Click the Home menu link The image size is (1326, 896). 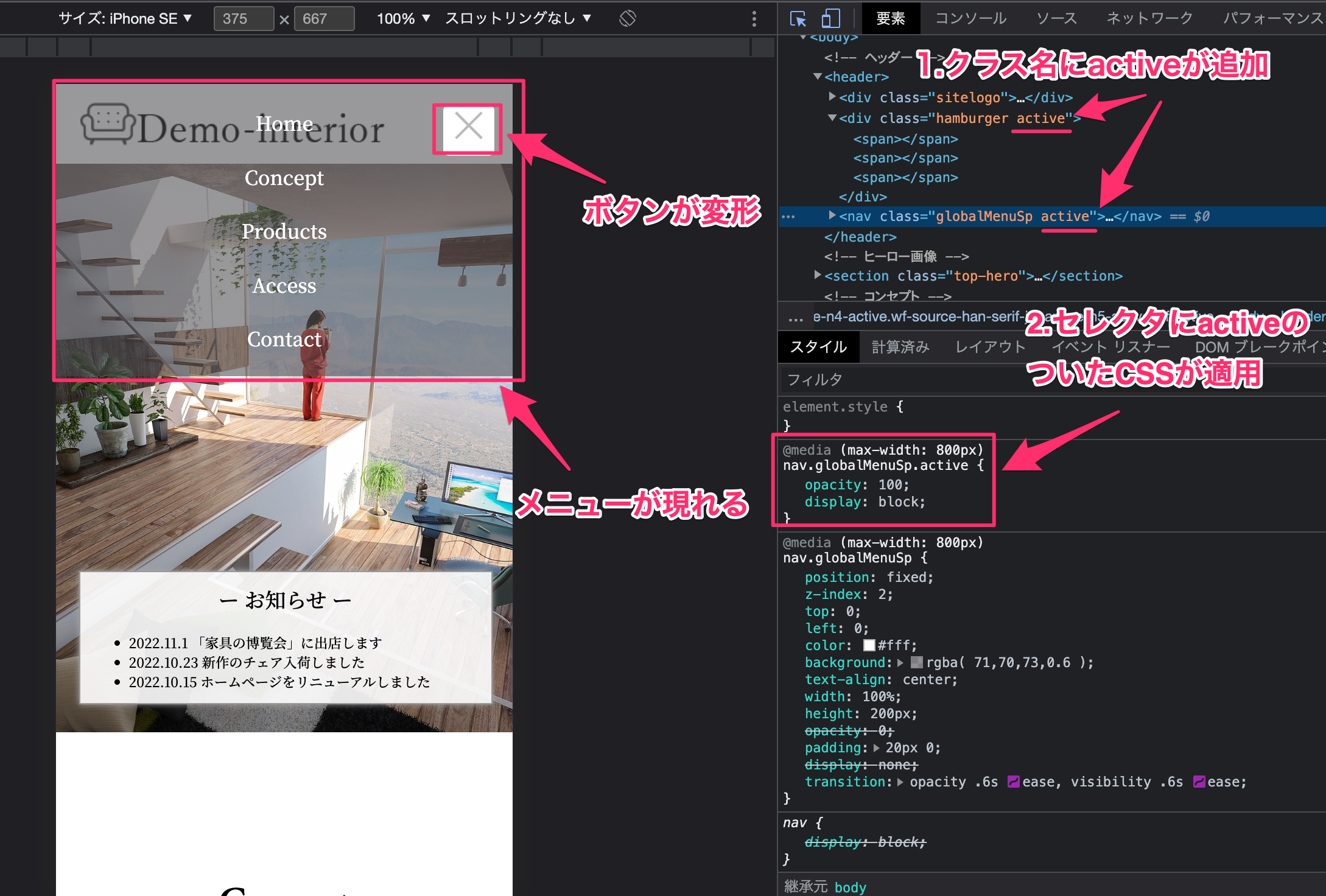point(284,124)
